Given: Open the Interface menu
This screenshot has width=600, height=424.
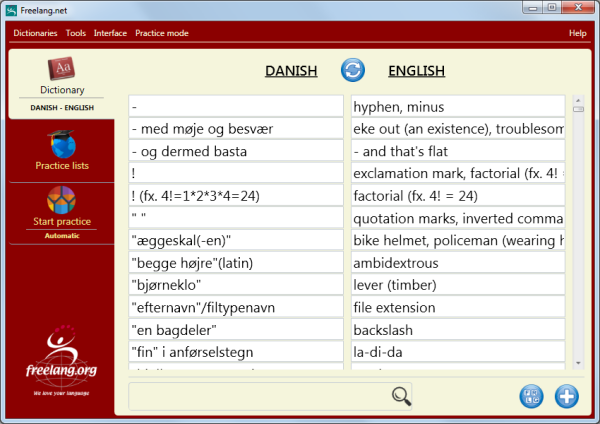Looking at the screenshot, I should point(110,33).
